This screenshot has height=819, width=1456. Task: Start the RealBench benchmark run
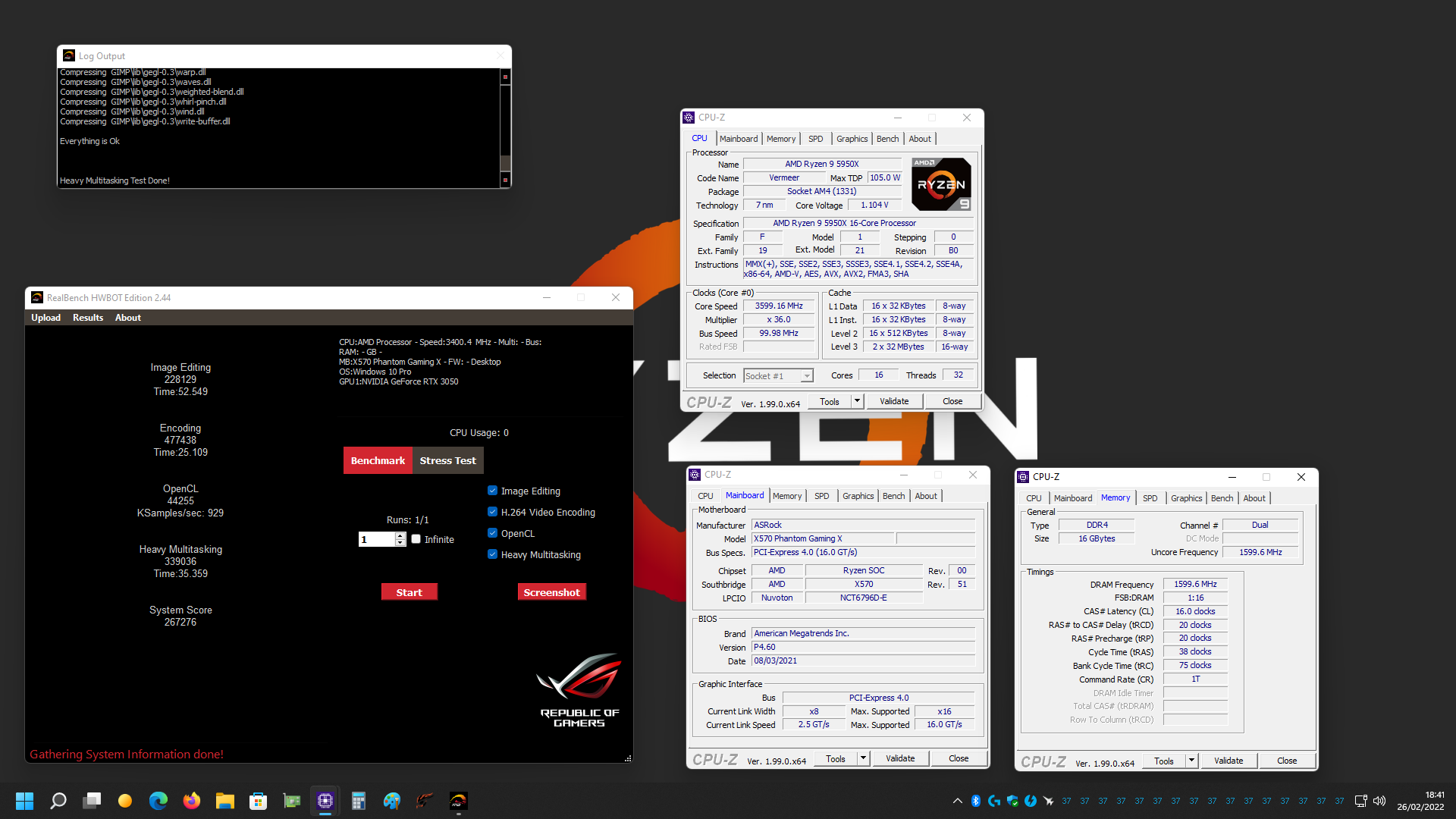tap(409, 592)
